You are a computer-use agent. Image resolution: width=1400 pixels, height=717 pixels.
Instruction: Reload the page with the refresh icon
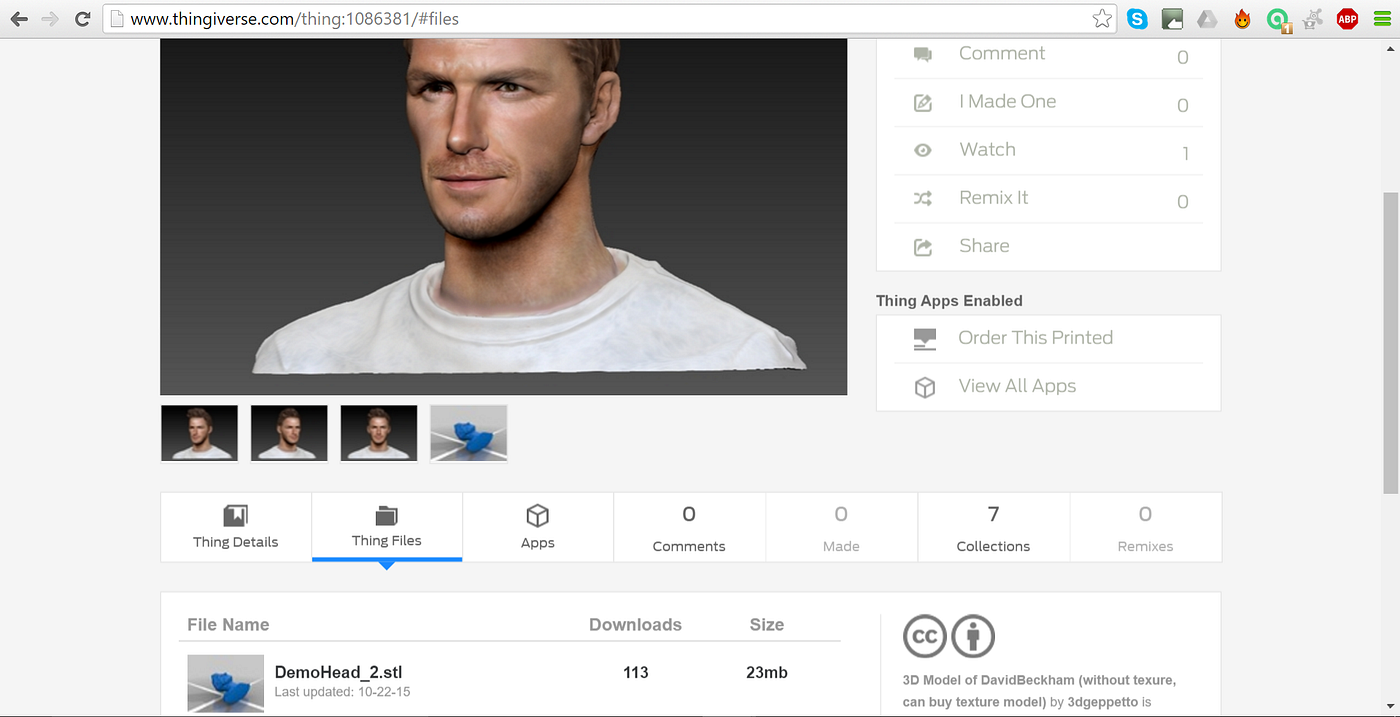pyautogui.click(x=83, y=18)
